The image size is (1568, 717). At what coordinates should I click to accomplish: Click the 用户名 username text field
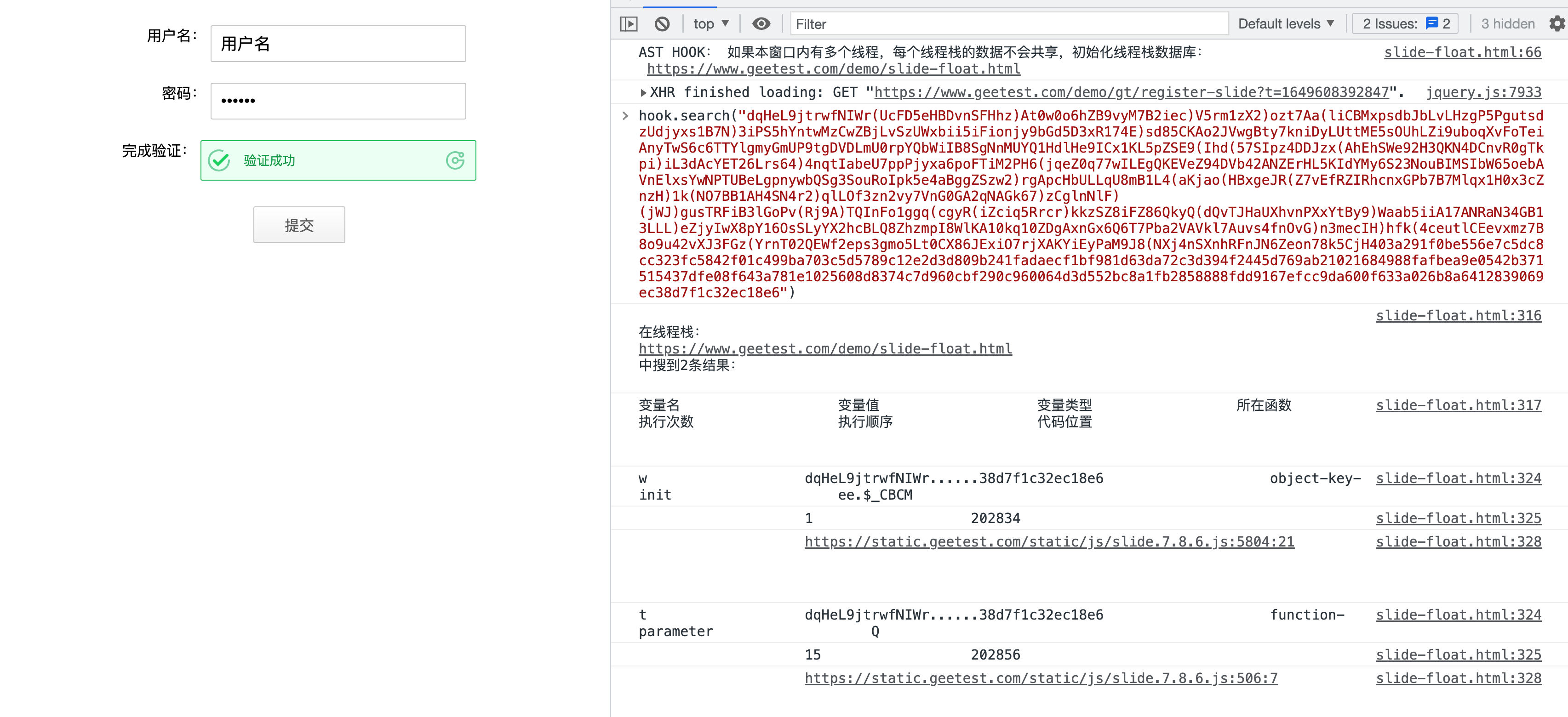click(x=338, y=44)
